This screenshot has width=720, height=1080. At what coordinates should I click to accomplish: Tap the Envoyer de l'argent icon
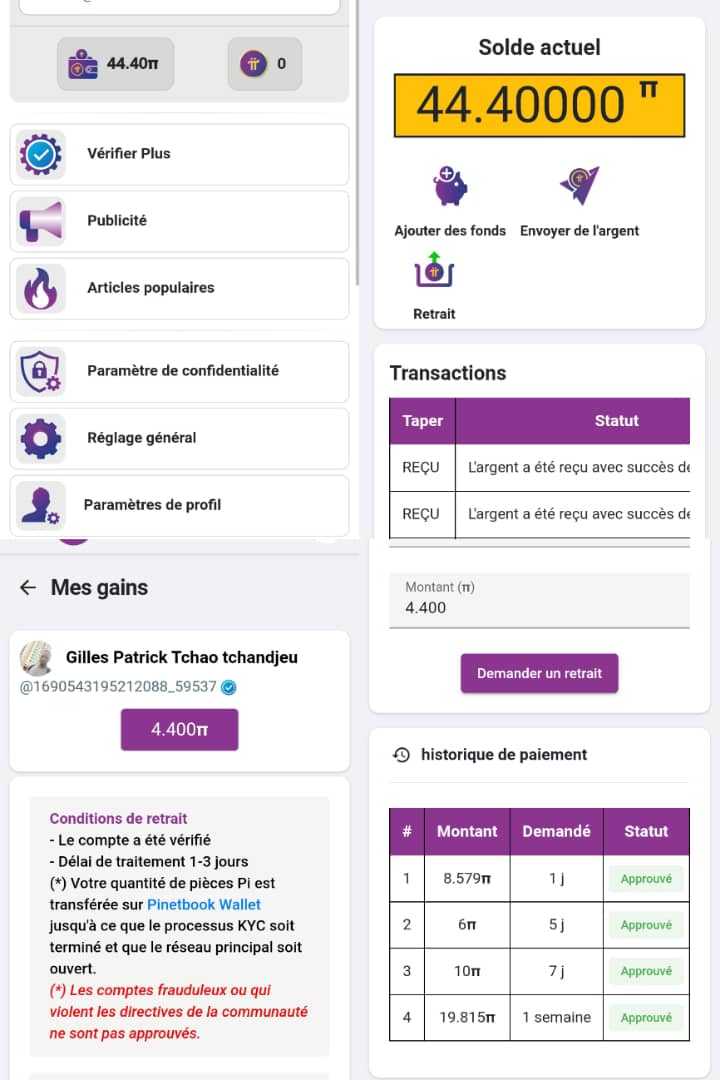[579, 185]
